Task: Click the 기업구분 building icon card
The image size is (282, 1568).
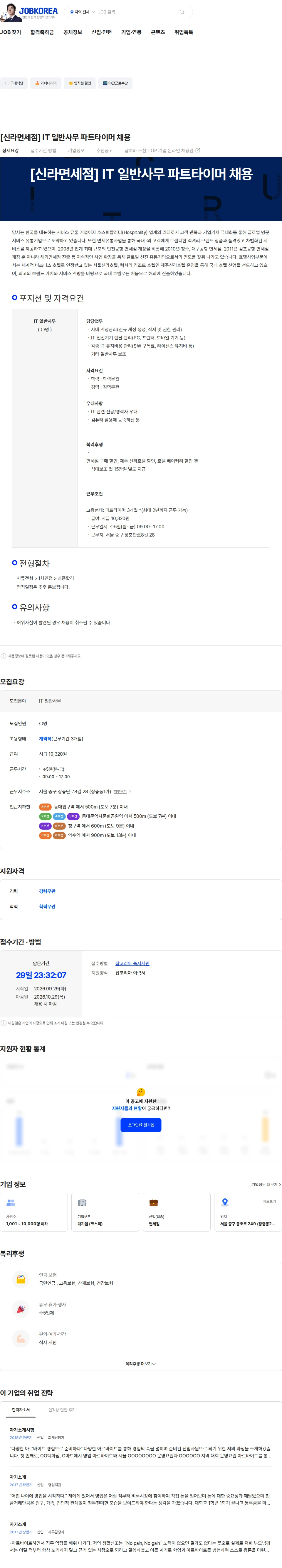Action: [105, 1212]
